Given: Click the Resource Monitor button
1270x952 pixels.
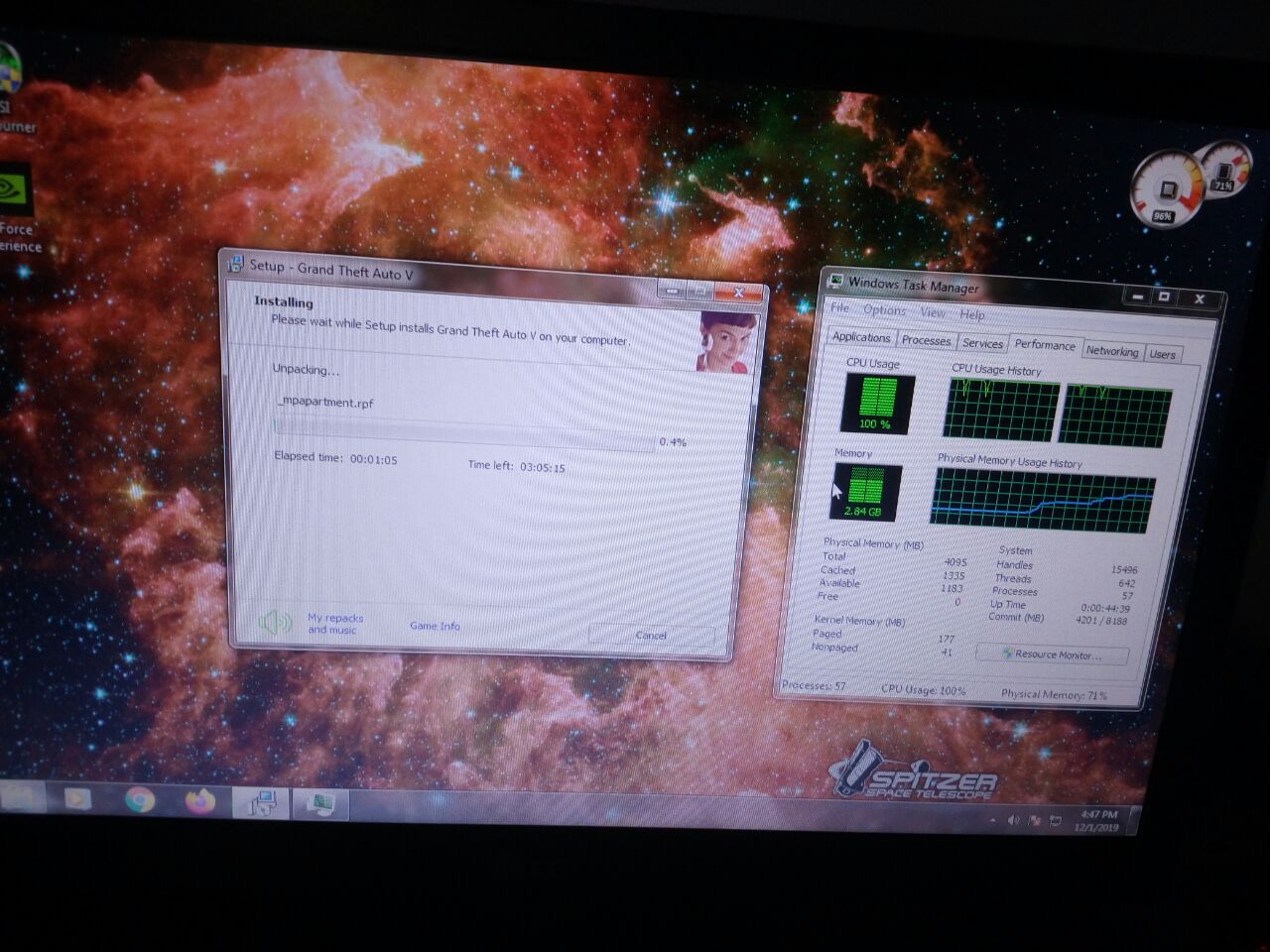Looking at the screenshot, I should click(x=1053, y=654).
